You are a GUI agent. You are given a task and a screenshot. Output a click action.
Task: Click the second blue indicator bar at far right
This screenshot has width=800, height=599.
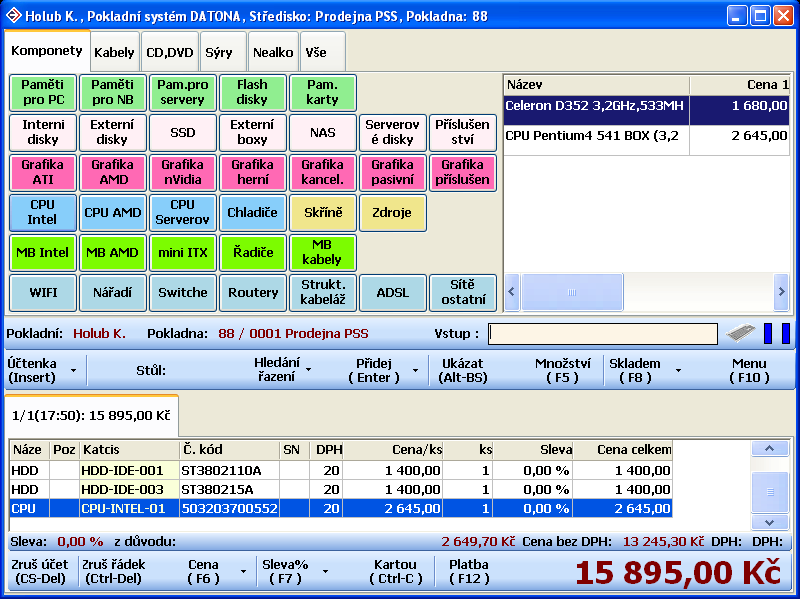tap(786, 333)
